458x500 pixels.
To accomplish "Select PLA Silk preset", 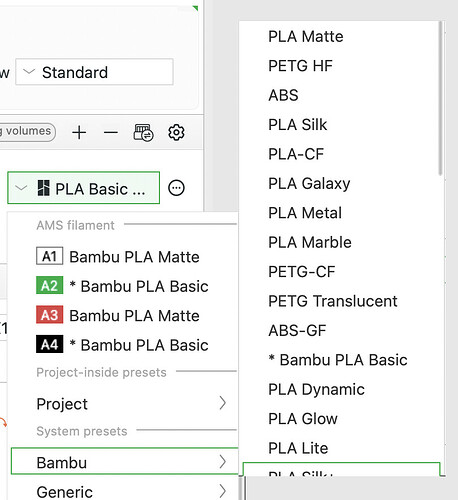I will click(297, 125).
